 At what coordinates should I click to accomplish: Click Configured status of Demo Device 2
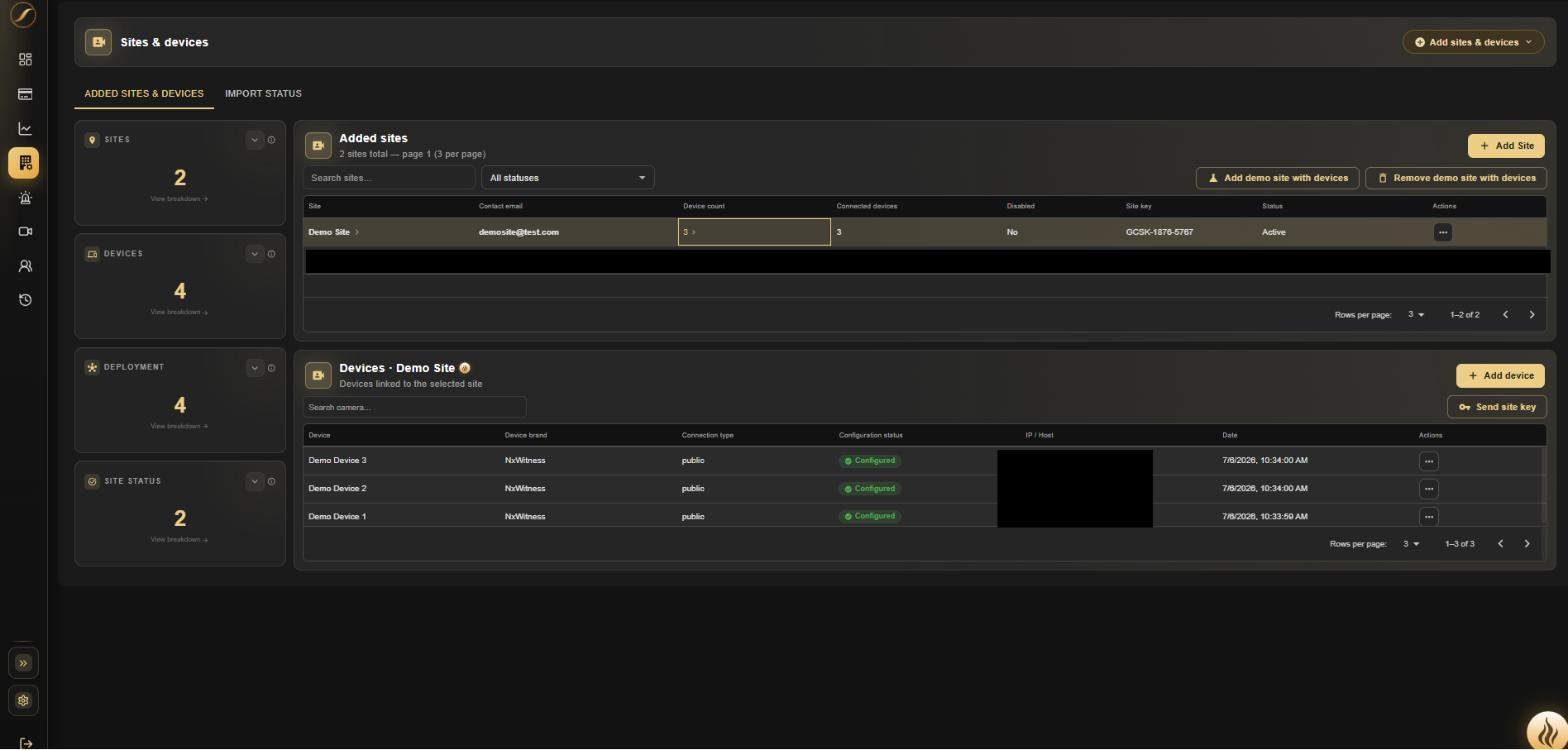tap(870, 489)
